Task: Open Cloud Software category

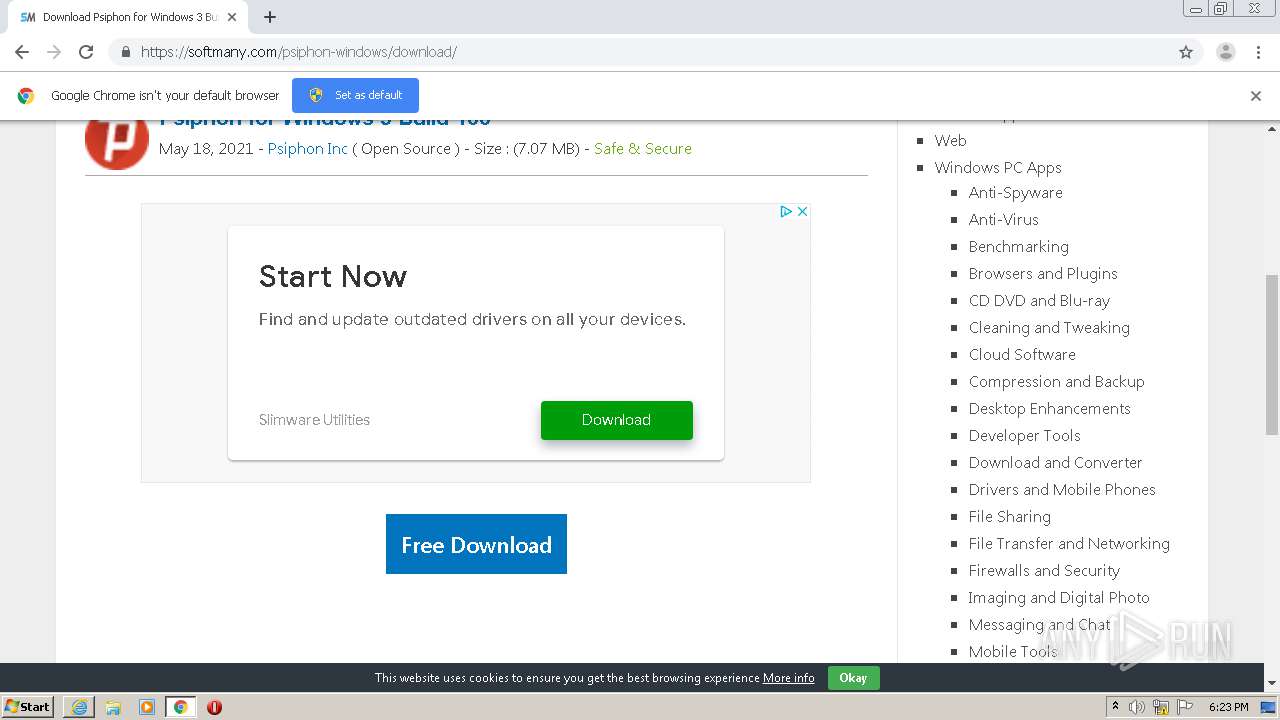Action: click(1022, 354)
